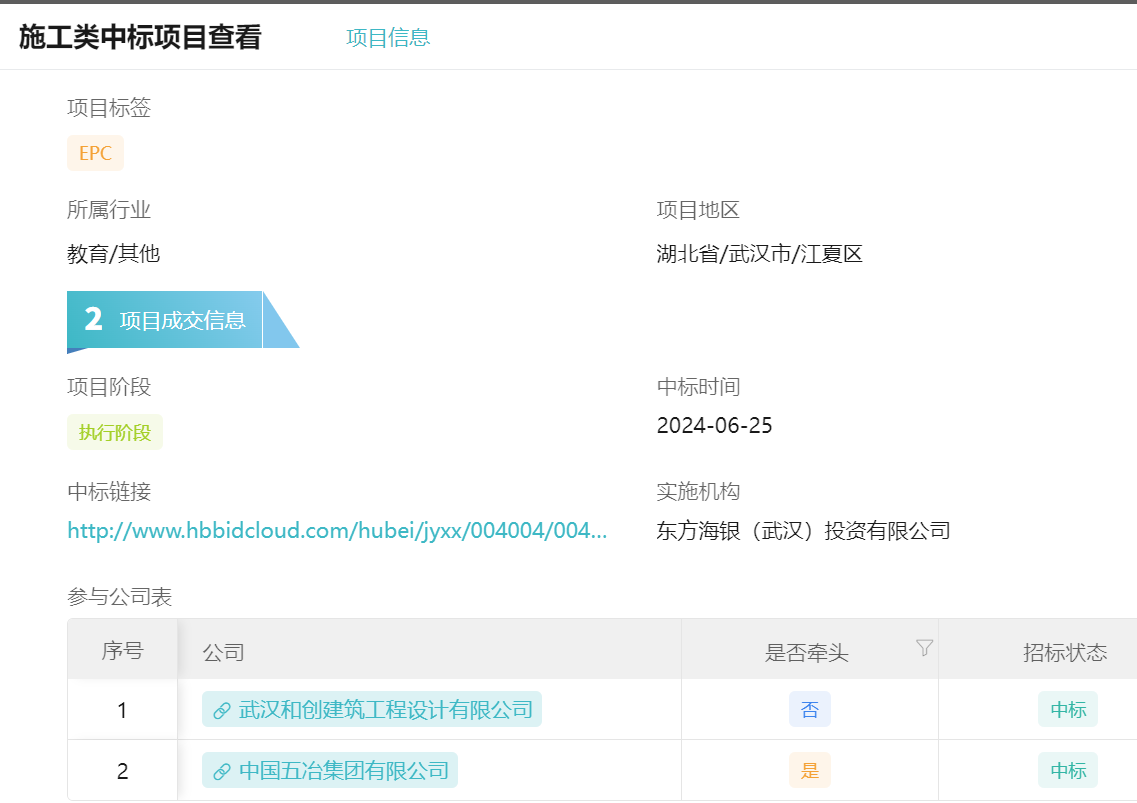This screenshot has width=1137, height=803.
Task: Click the EPC project tag
Action: (x=95, y=153)
